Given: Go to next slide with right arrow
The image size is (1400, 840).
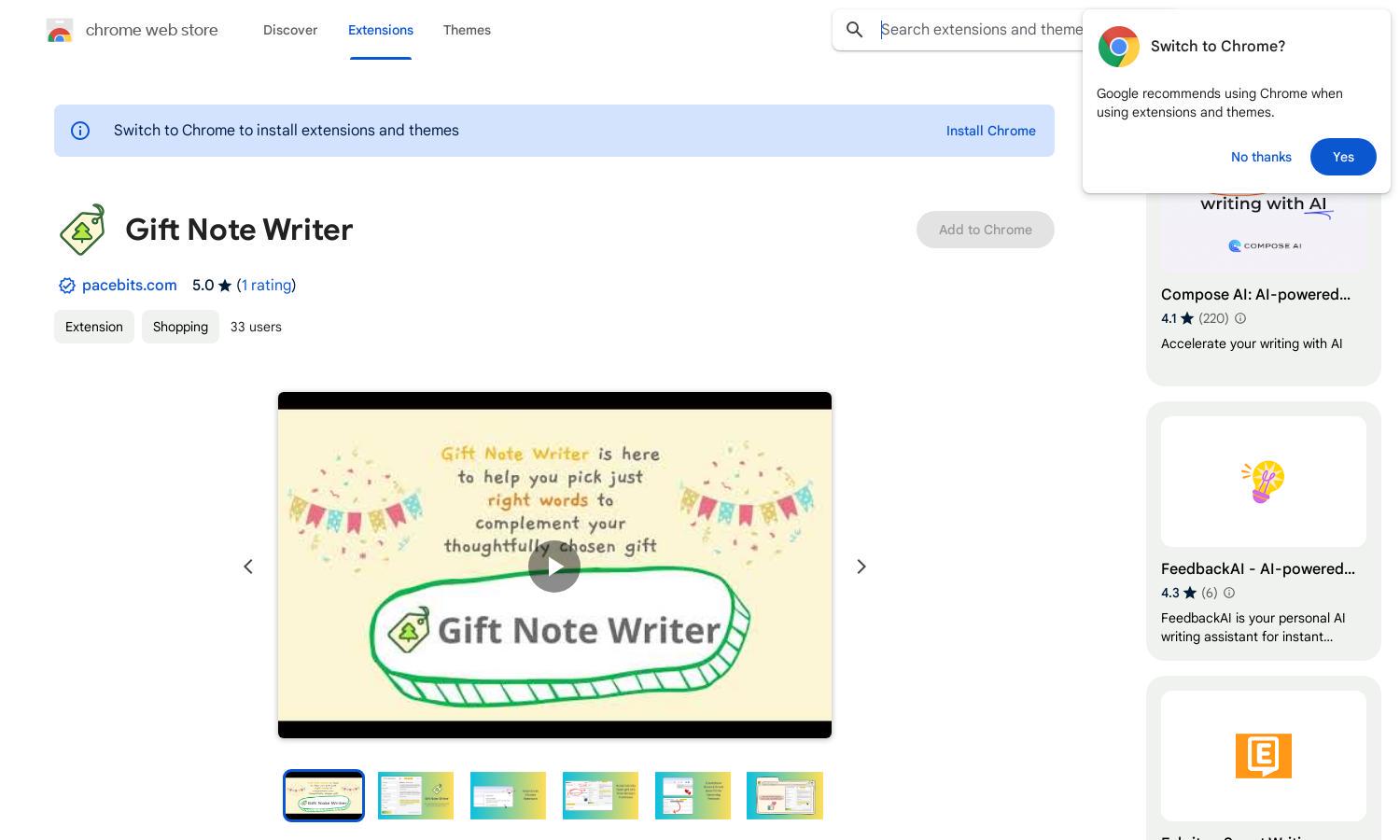Looking at the screenshot, I should click(x=861, y=567).
